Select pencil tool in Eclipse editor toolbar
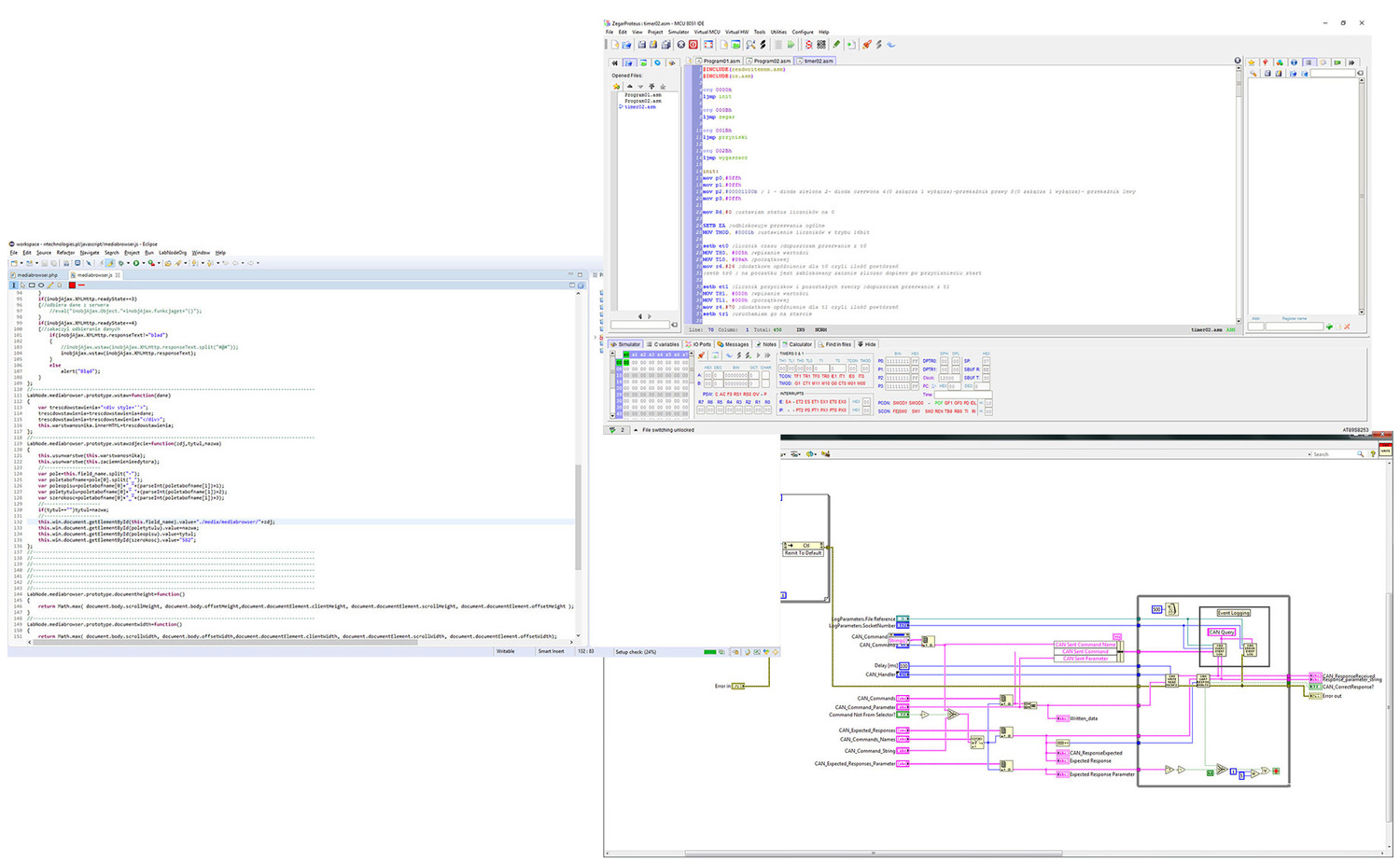 coord(50,285)
